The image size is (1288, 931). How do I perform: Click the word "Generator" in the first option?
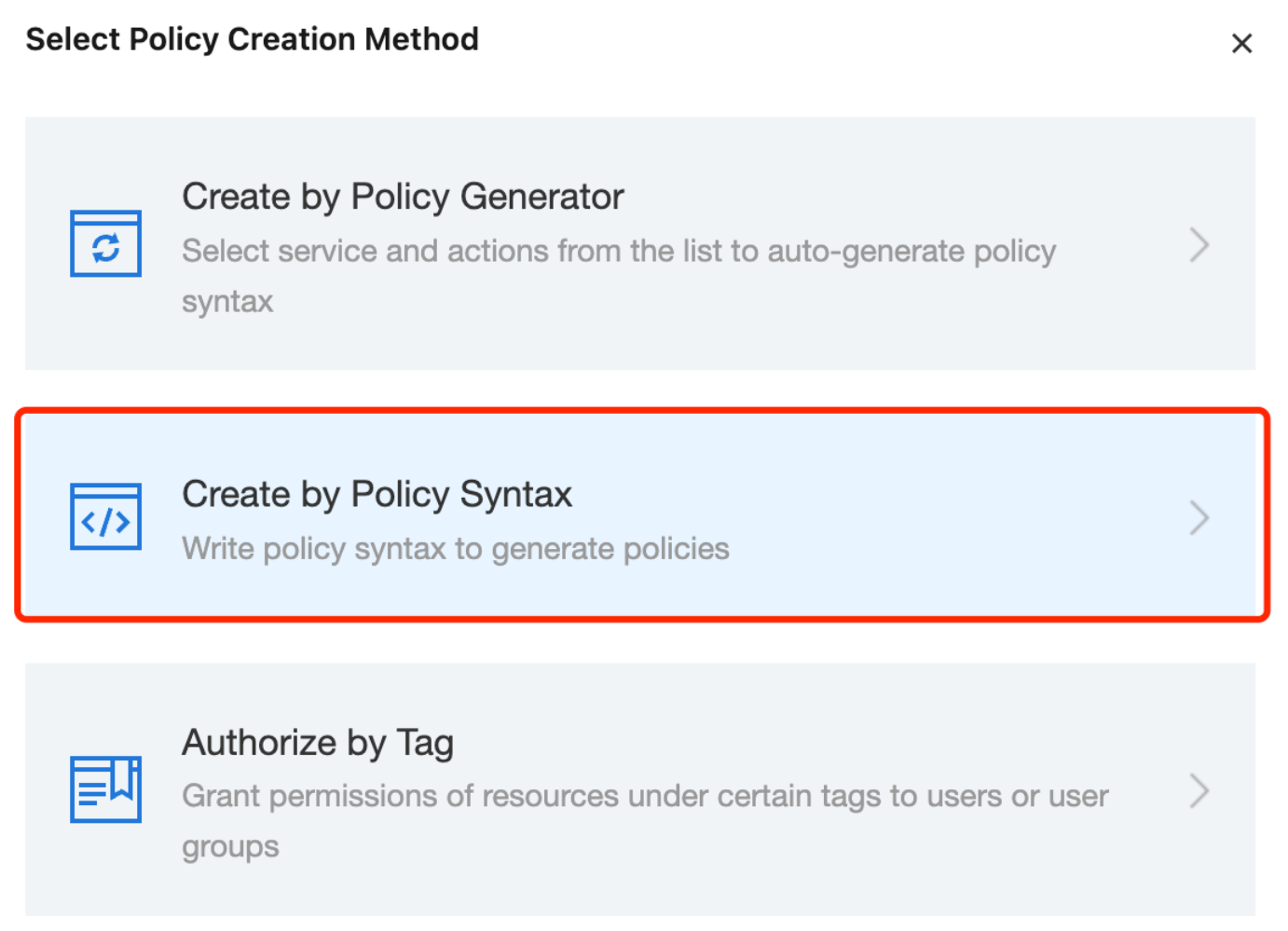[541, 198]
